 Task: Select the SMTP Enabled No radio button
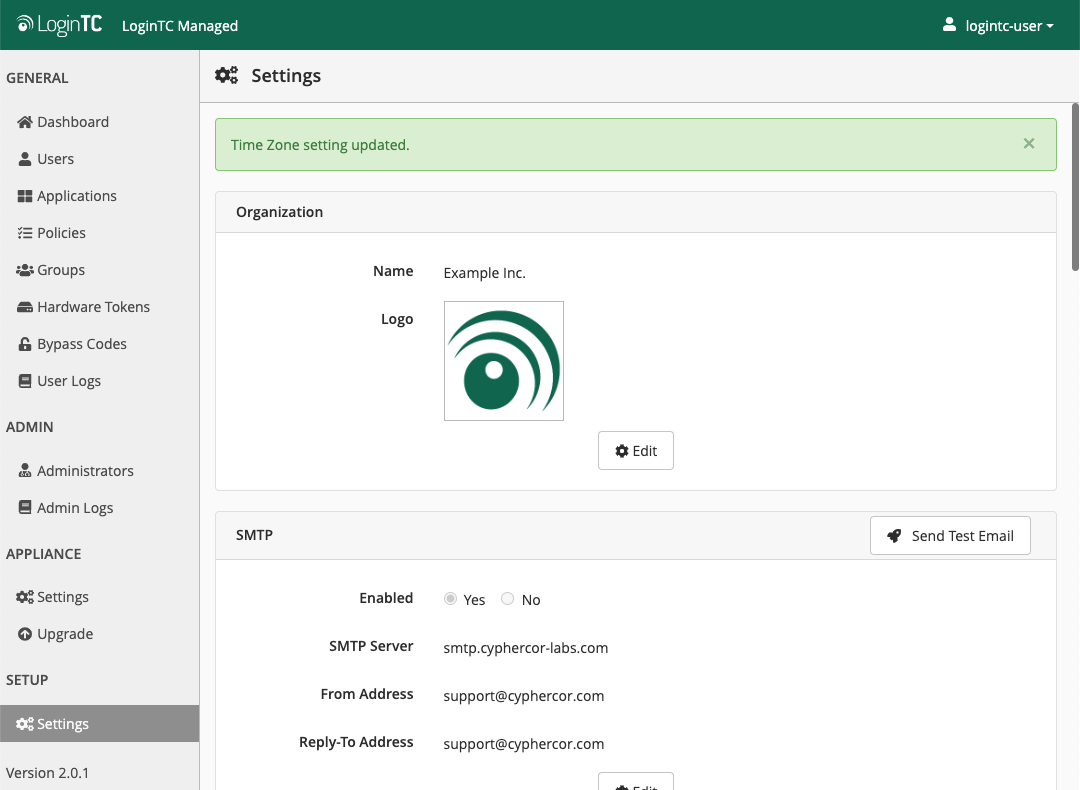tap(508, 599)
